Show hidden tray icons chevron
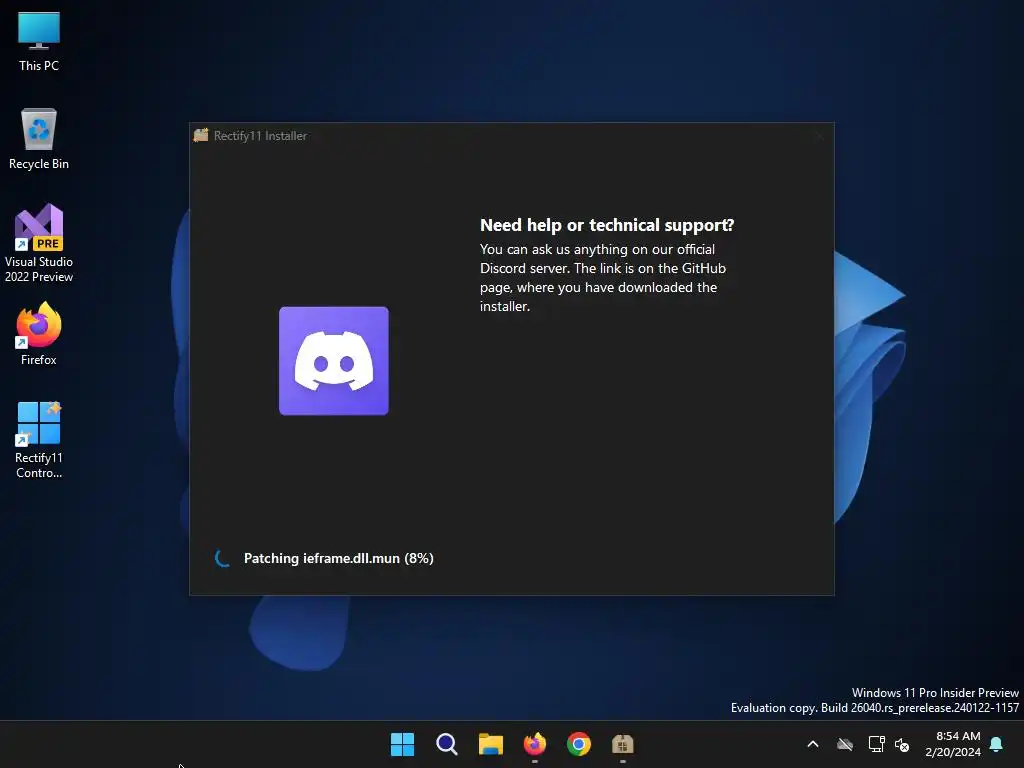 [813, 744]
